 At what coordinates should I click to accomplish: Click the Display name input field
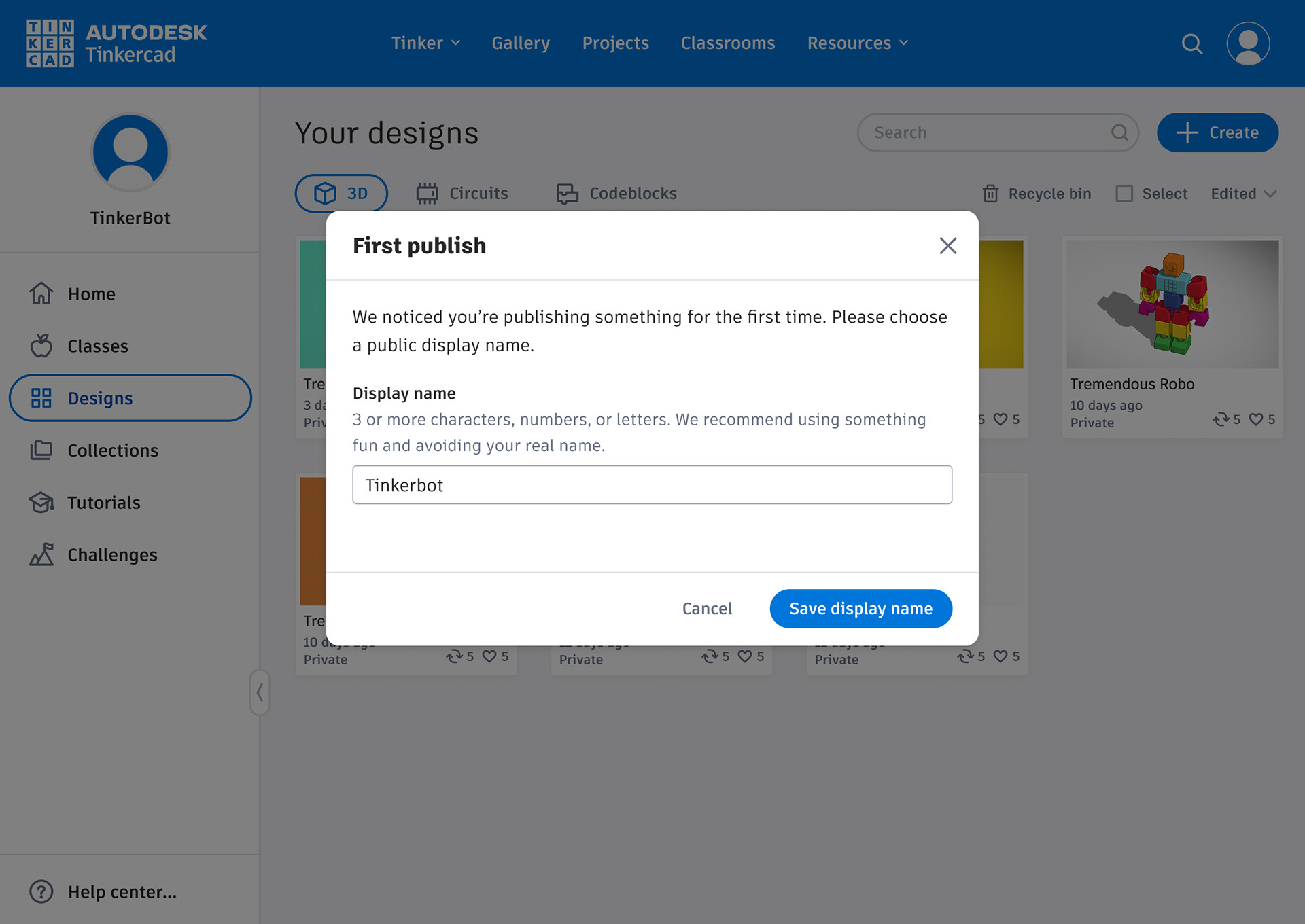pos(652,485)
